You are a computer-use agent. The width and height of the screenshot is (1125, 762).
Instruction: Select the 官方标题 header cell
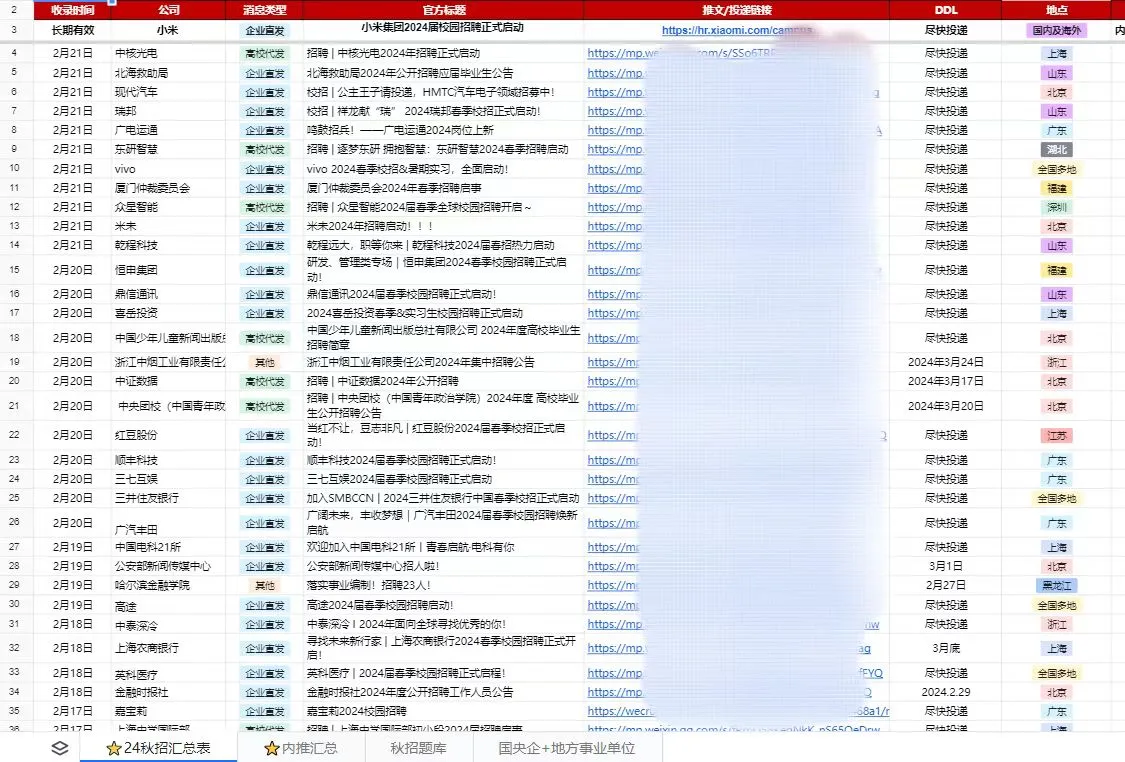pyautogui.click(x=444, y=10)
